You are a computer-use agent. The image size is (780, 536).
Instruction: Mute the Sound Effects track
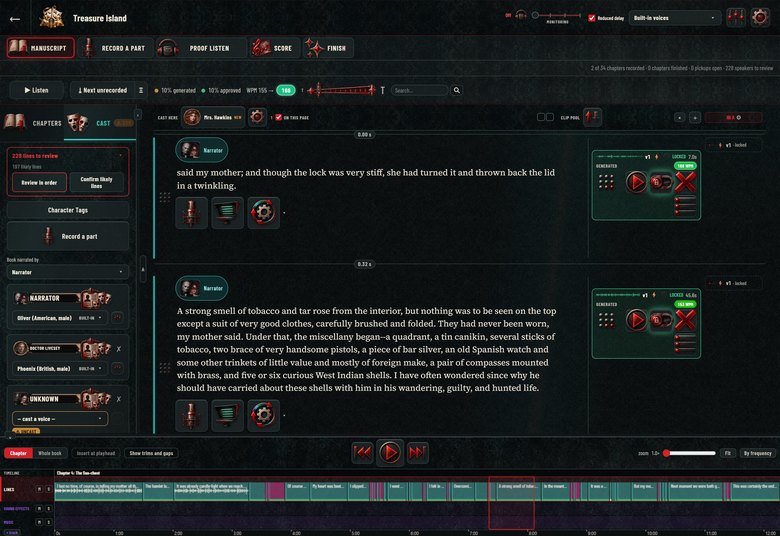(x=39, y=509)
